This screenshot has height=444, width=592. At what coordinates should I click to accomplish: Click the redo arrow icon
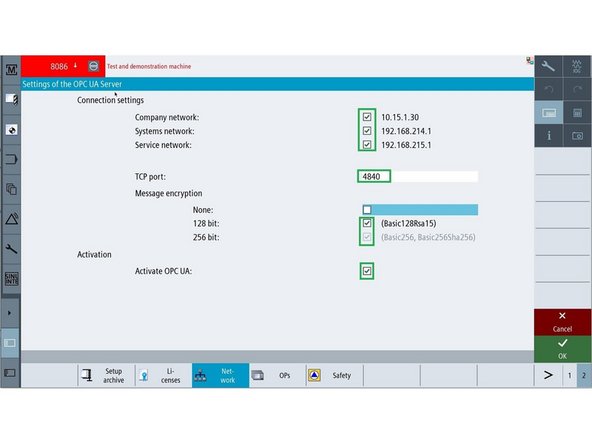577,89
